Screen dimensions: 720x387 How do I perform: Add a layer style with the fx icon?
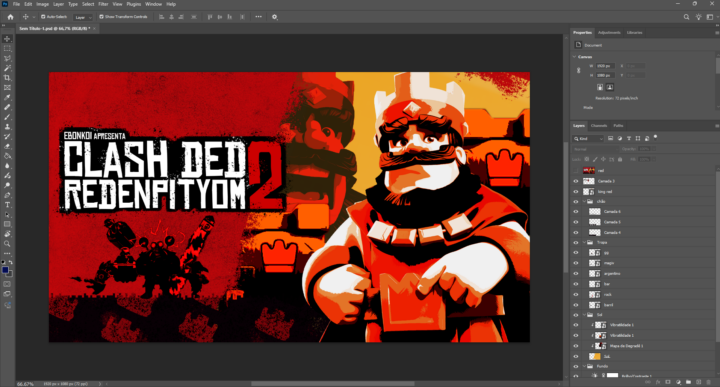coord(658,382)
